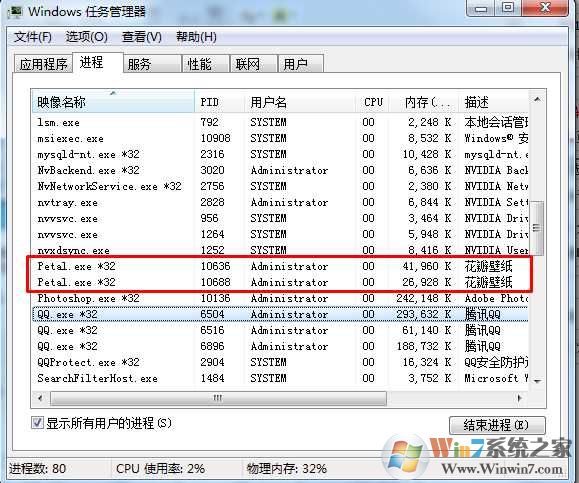The width and height of the screenshot is (579, 483).
Task: Click memory value 242,148 K
Action: (424, 298)
